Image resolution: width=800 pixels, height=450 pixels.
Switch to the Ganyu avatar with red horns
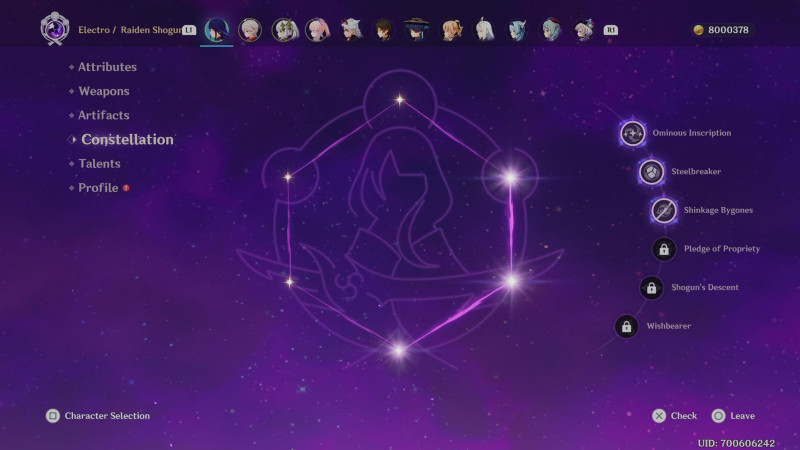tap(552, 30)
